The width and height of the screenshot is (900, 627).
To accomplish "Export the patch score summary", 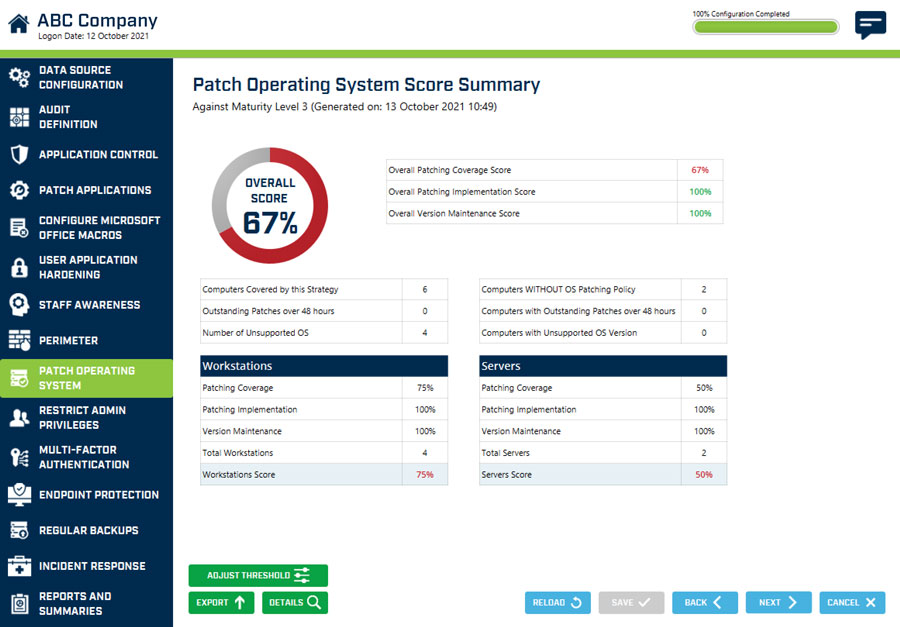I will click(x=220, y=602).
